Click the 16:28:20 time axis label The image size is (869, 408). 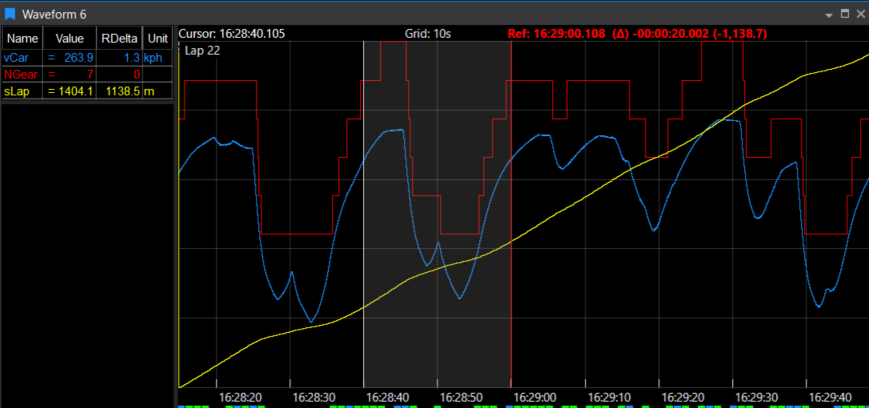click(238, 396)
